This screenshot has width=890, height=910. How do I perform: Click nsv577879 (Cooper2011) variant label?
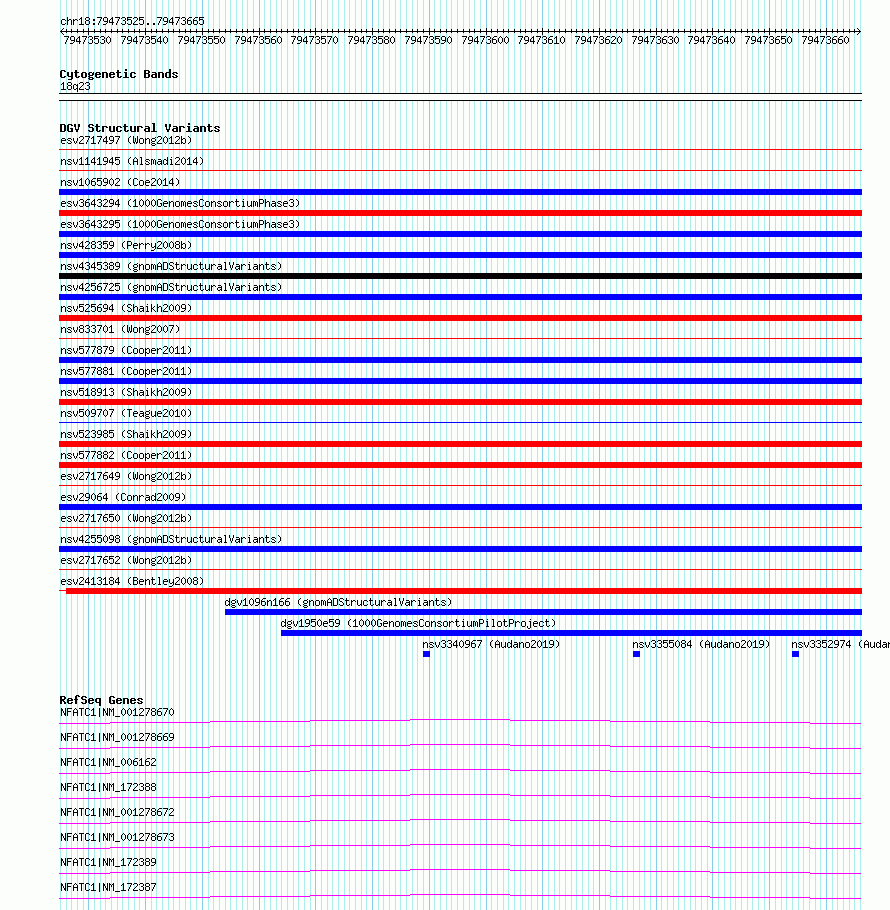coord(126,350)
